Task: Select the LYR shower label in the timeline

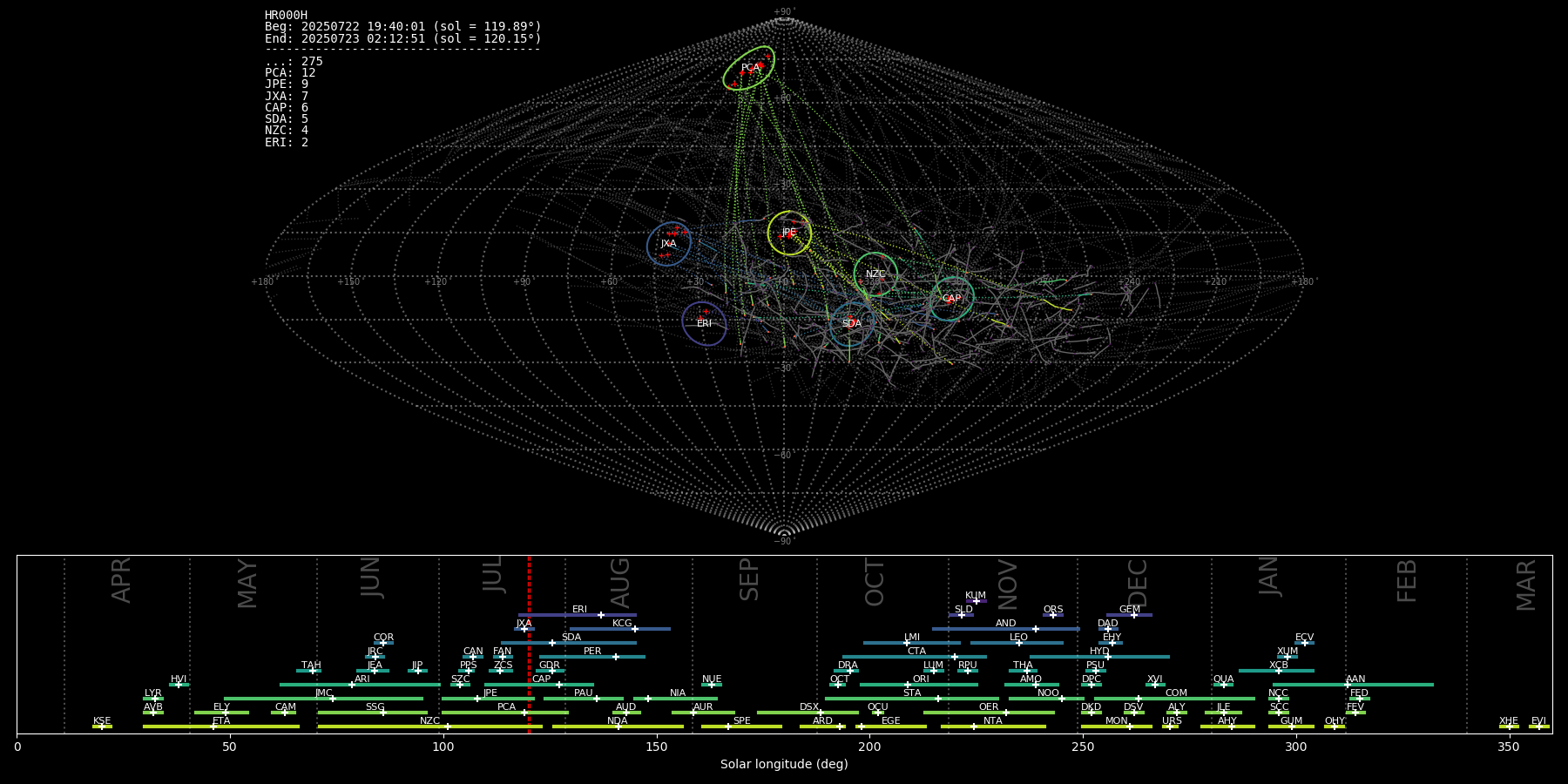Action: (153, 693)
